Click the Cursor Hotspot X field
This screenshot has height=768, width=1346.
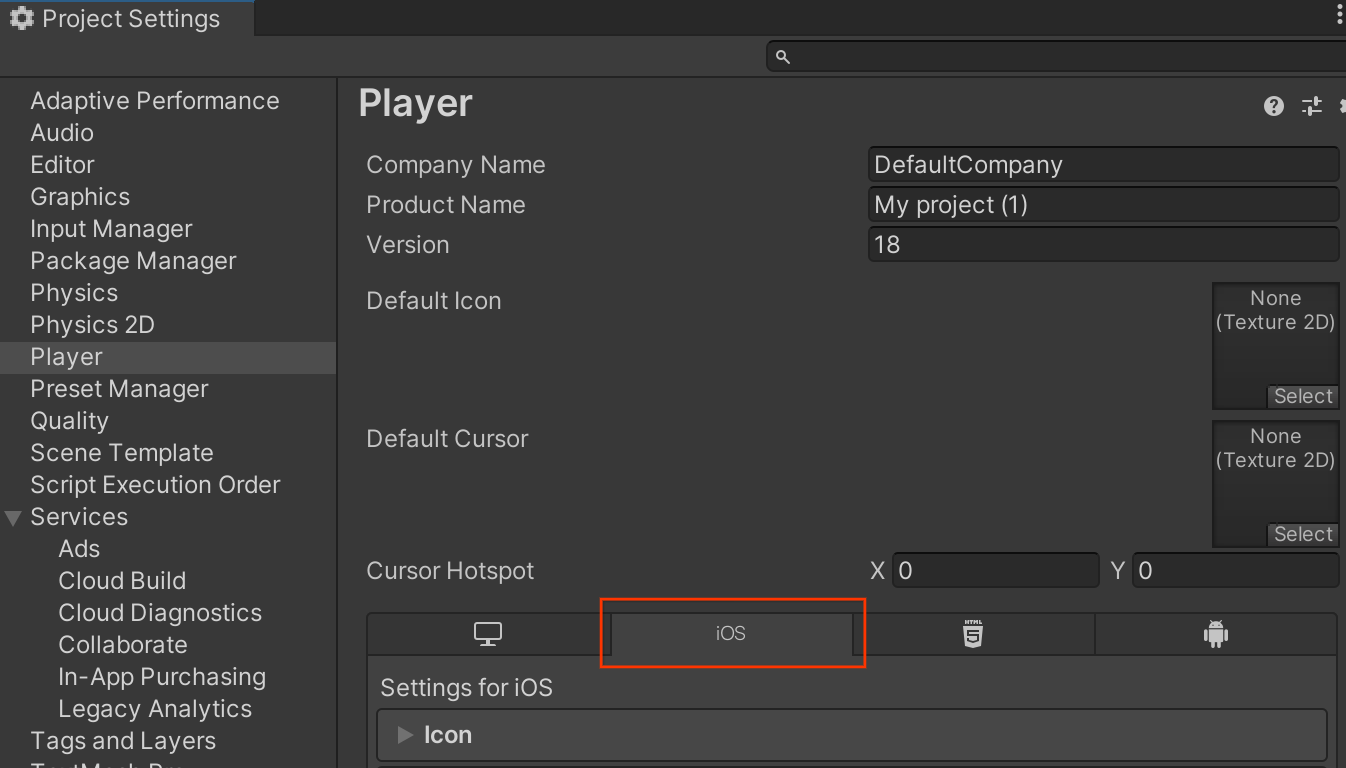(x=995, y=571)
